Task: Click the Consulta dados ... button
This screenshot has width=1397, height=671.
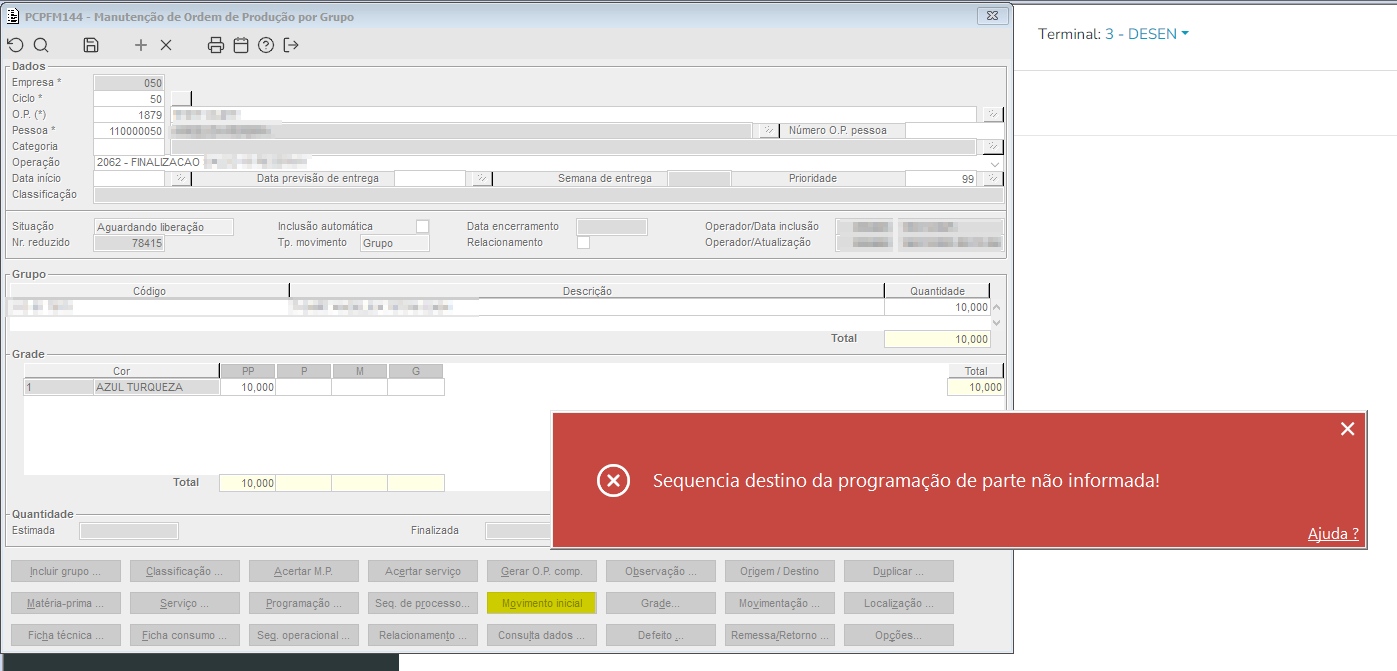Action: tap(542, 635)
